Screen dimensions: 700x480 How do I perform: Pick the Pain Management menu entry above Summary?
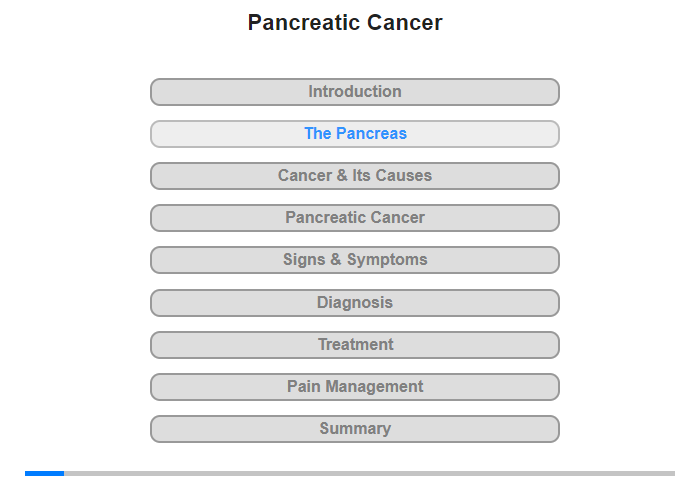354,387
